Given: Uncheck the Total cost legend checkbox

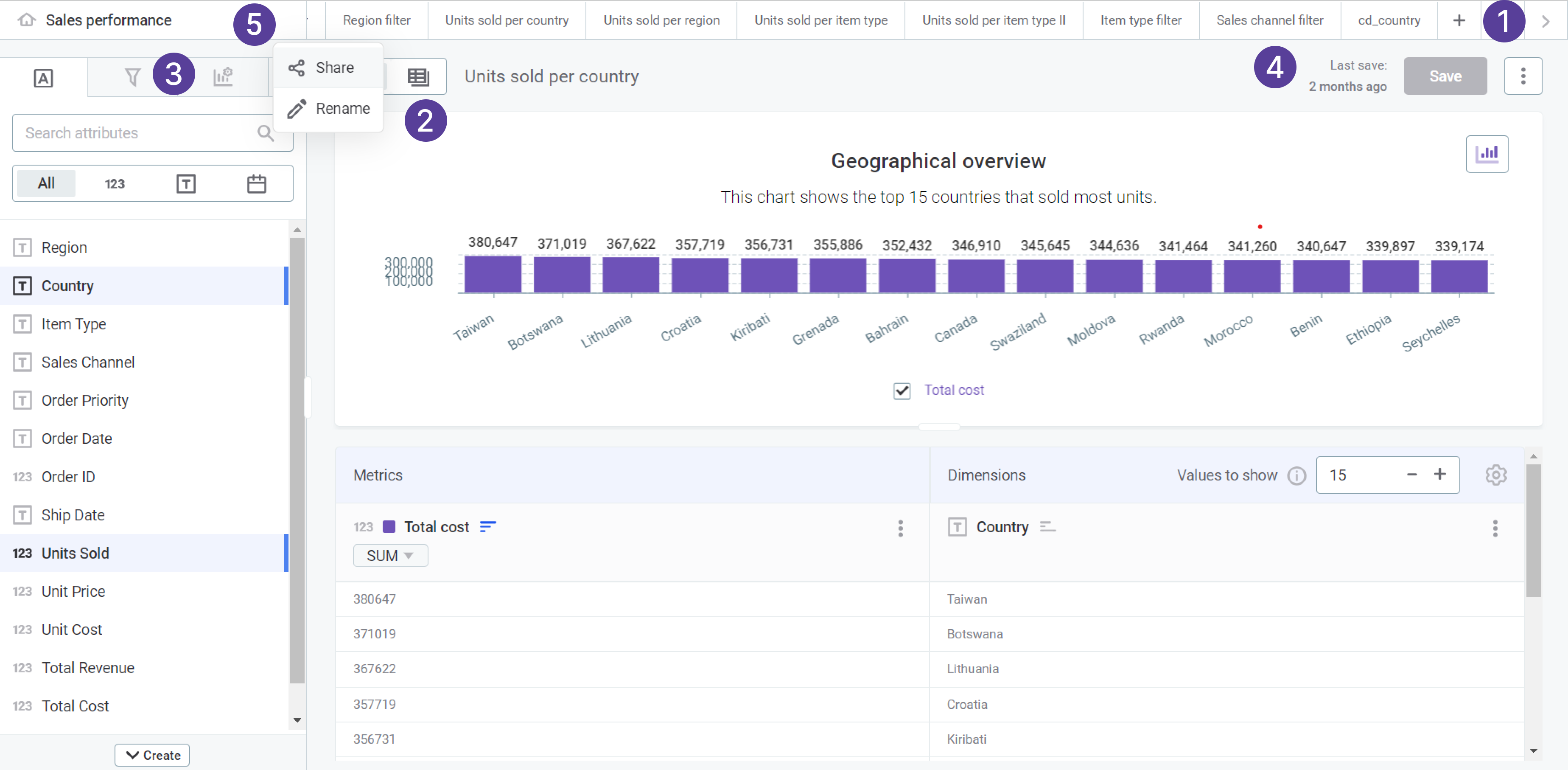Looking at the screenshot, I should pyautogui.click(x=902, y=391).
